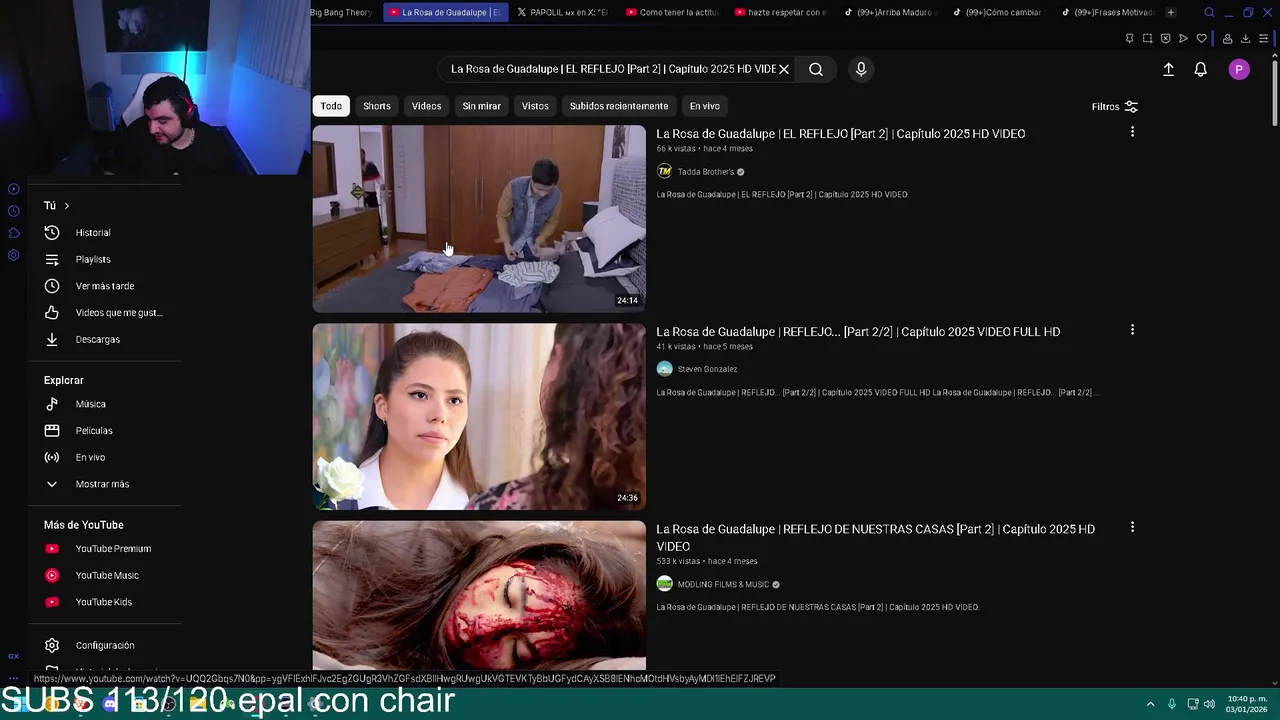Click the browser heart favorites icon
Image resolution: width=1280 pixels, height=720 pixels.
(1201, 38)
